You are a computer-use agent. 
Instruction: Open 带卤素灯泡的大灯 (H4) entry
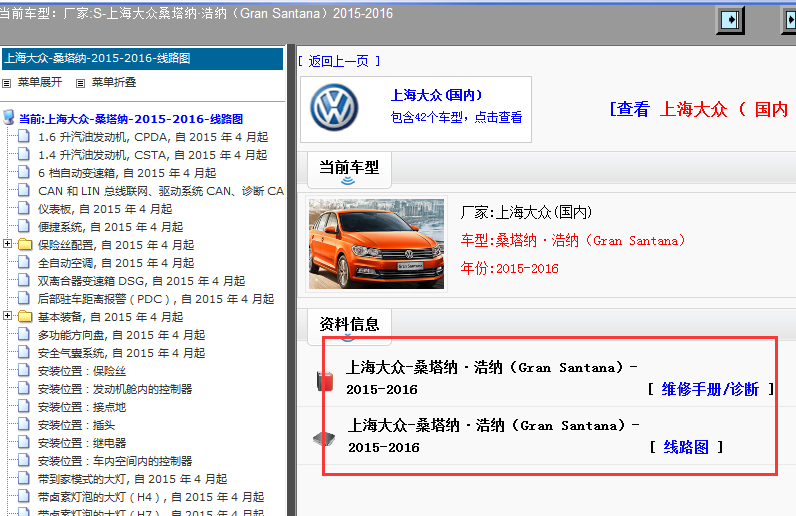click(x=151, y=497)
